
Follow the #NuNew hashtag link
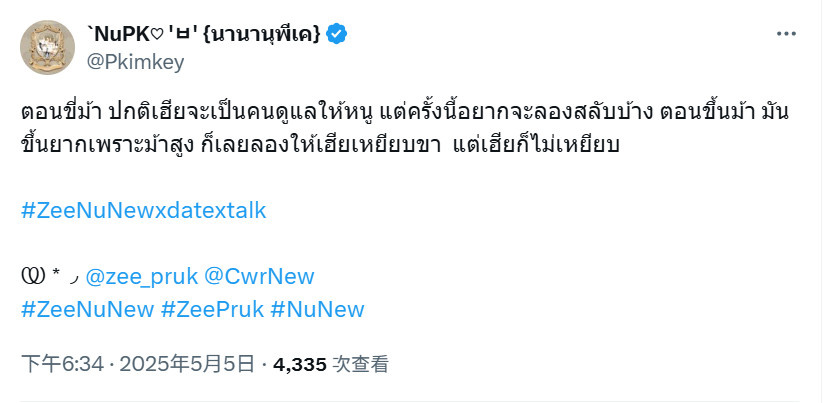pyautogui.click(x=317, y=309)
